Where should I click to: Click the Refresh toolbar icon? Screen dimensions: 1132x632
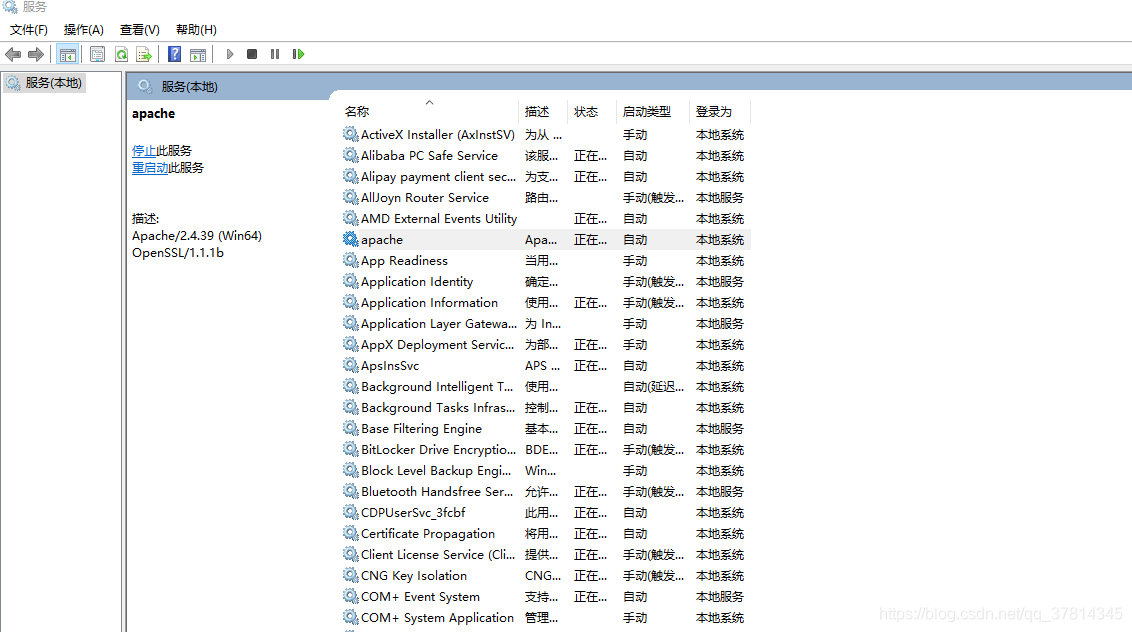(x=121, y=54)
